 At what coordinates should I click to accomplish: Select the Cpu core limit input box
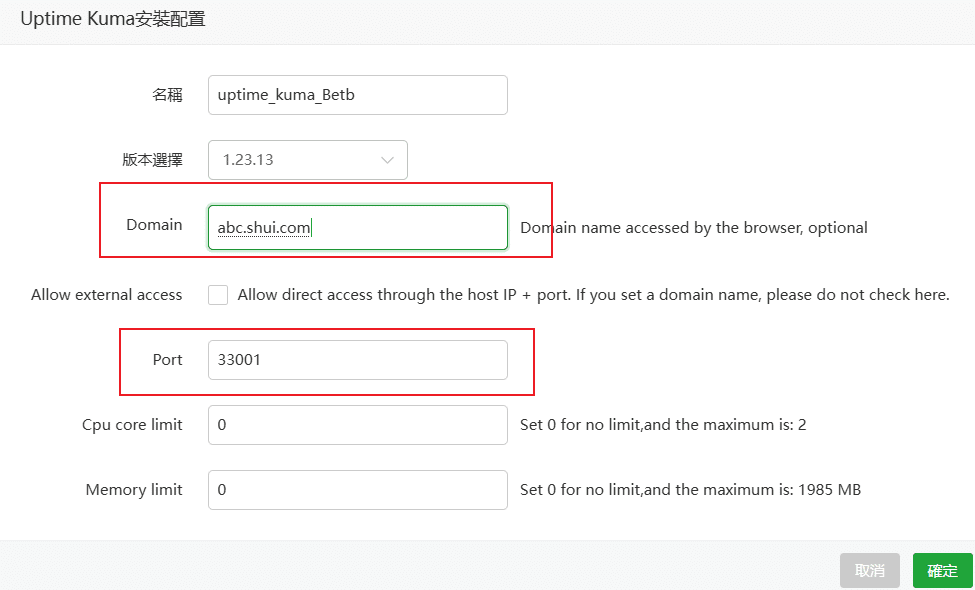point(357,425)
